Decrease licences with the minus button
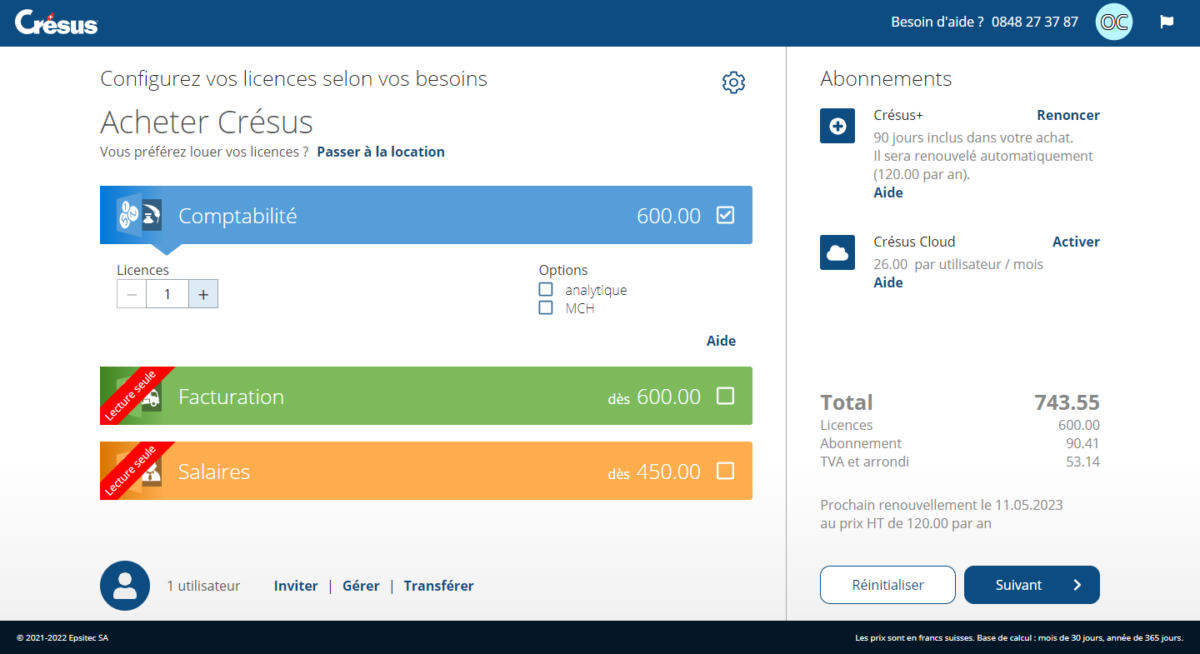The height and width of the screenshot is (654, 1200). click(x=131, y=293)
